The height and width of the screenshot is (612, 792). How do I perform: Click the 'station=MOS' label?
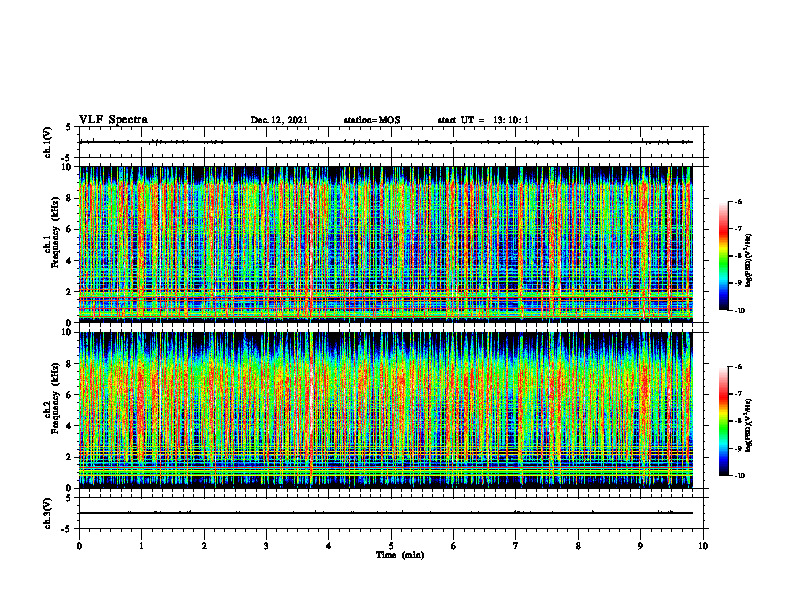pyautogui.click(x=372, y=120)
